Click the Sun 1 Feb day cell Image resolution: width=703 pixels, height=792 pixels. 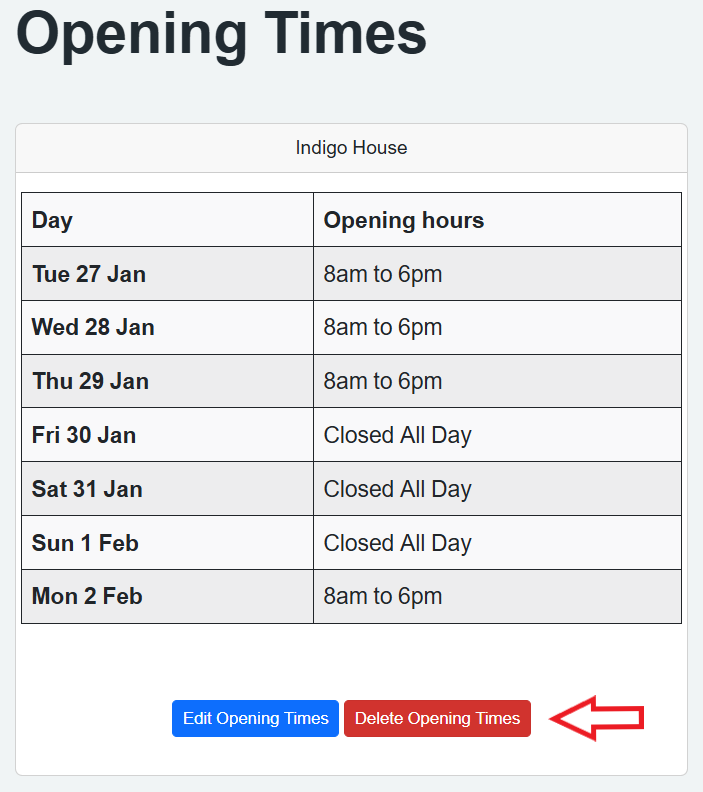tap(85, 543)
